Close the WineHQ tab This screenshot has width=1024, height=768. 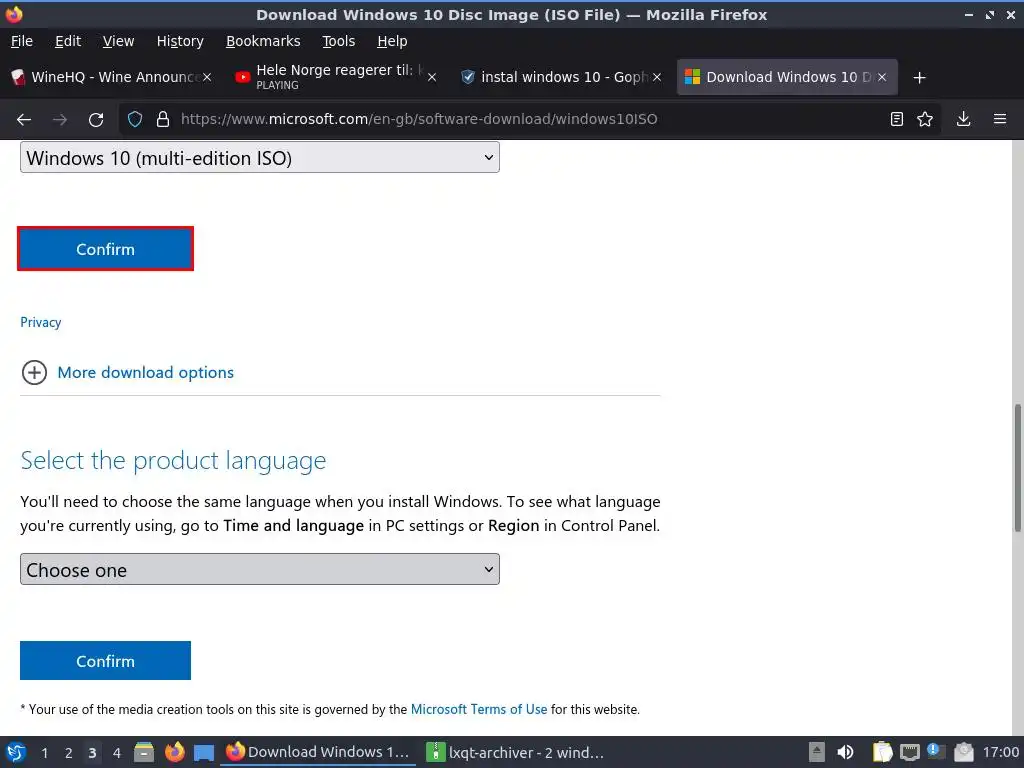point(207,77)
